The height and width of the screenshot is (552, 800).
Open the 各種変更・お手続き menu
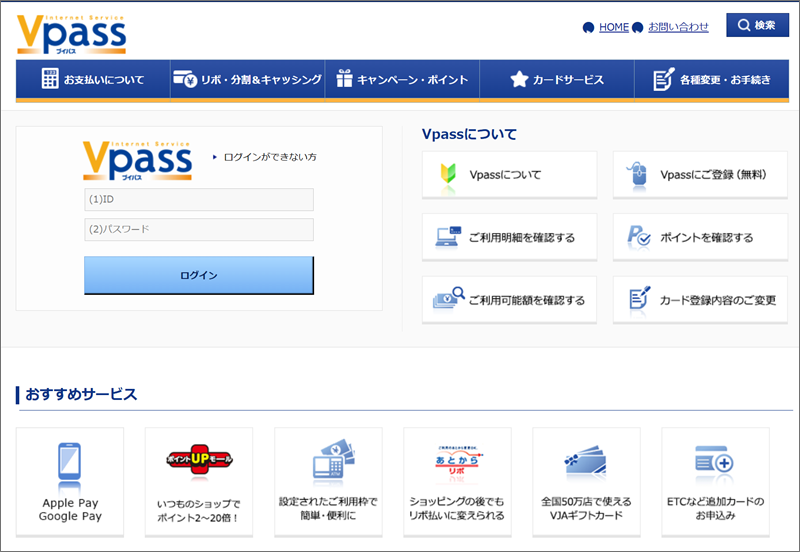click(712, 80)
